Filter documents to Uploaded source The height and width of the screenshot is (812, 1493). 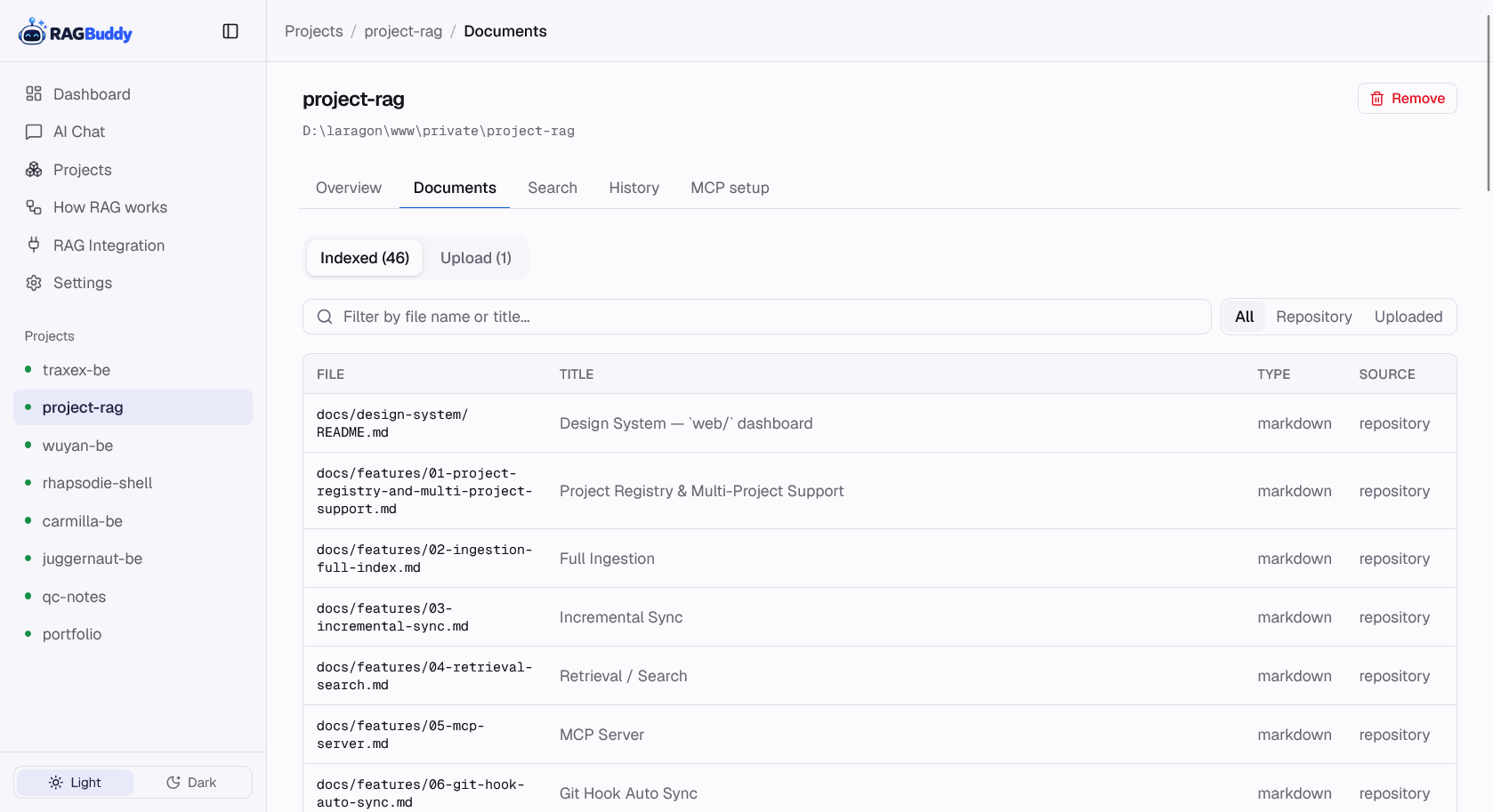point(1408,317)
